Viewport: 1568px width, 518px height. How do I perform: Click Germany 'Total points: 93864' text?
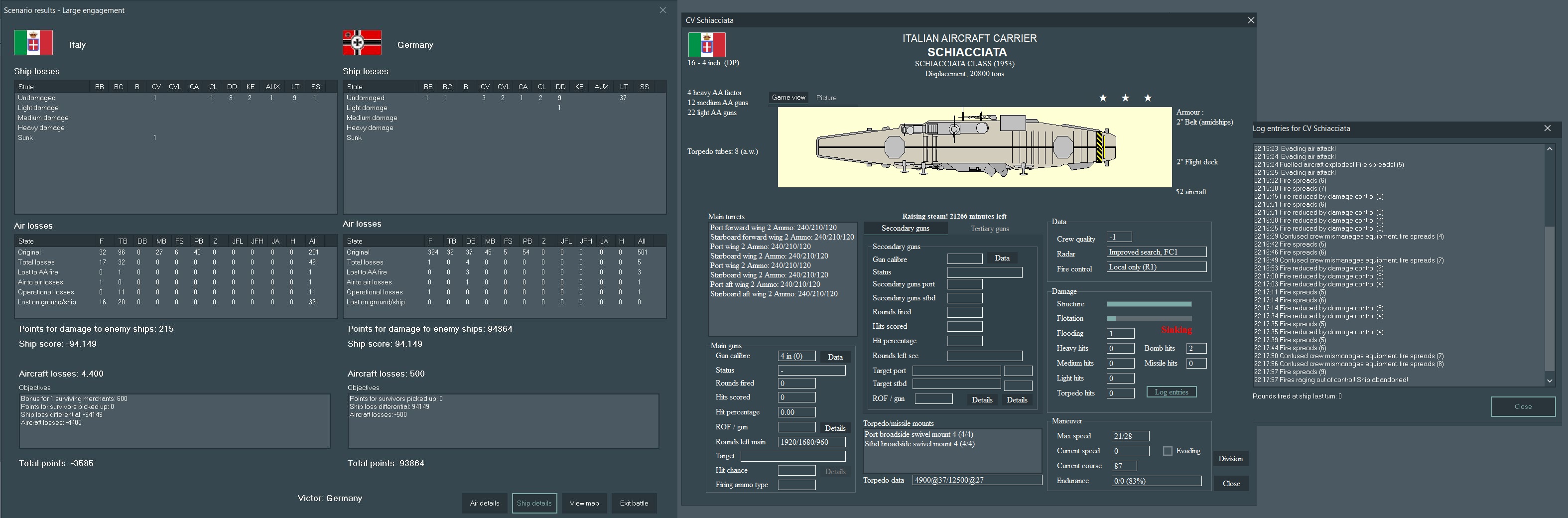point(386,463)
